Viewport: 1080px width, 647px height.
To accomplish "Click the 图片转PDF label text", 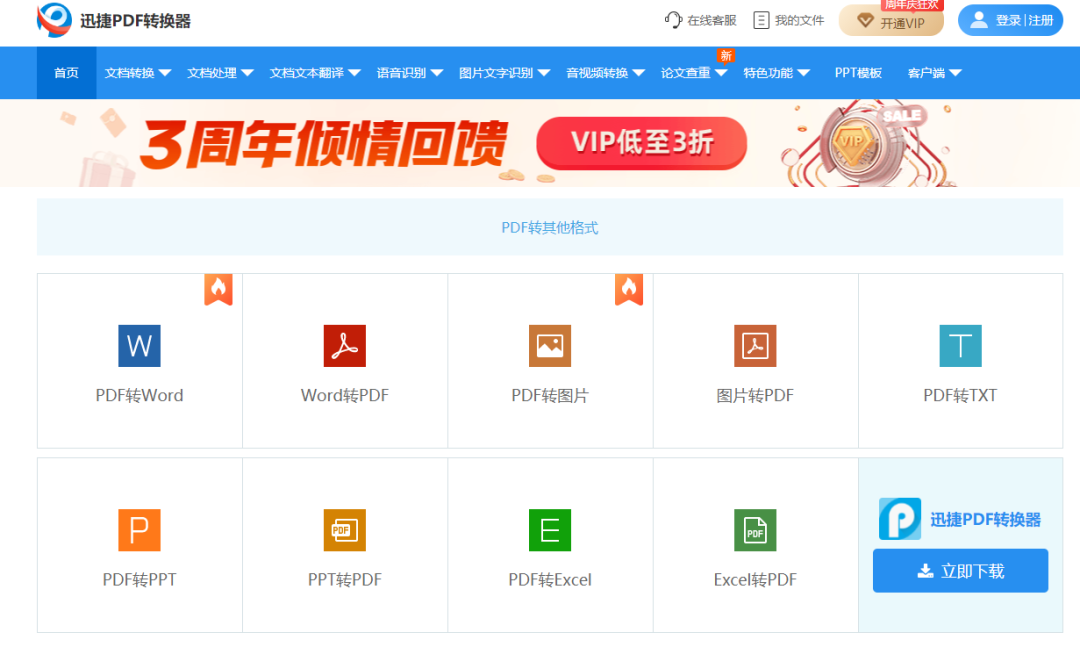I will [x=755, y=396].
